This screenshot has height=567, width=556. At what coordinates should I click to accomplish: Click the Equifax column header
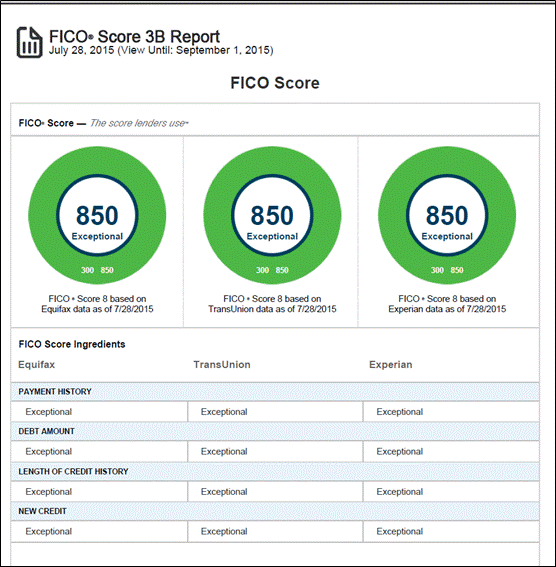pos(37,364)
